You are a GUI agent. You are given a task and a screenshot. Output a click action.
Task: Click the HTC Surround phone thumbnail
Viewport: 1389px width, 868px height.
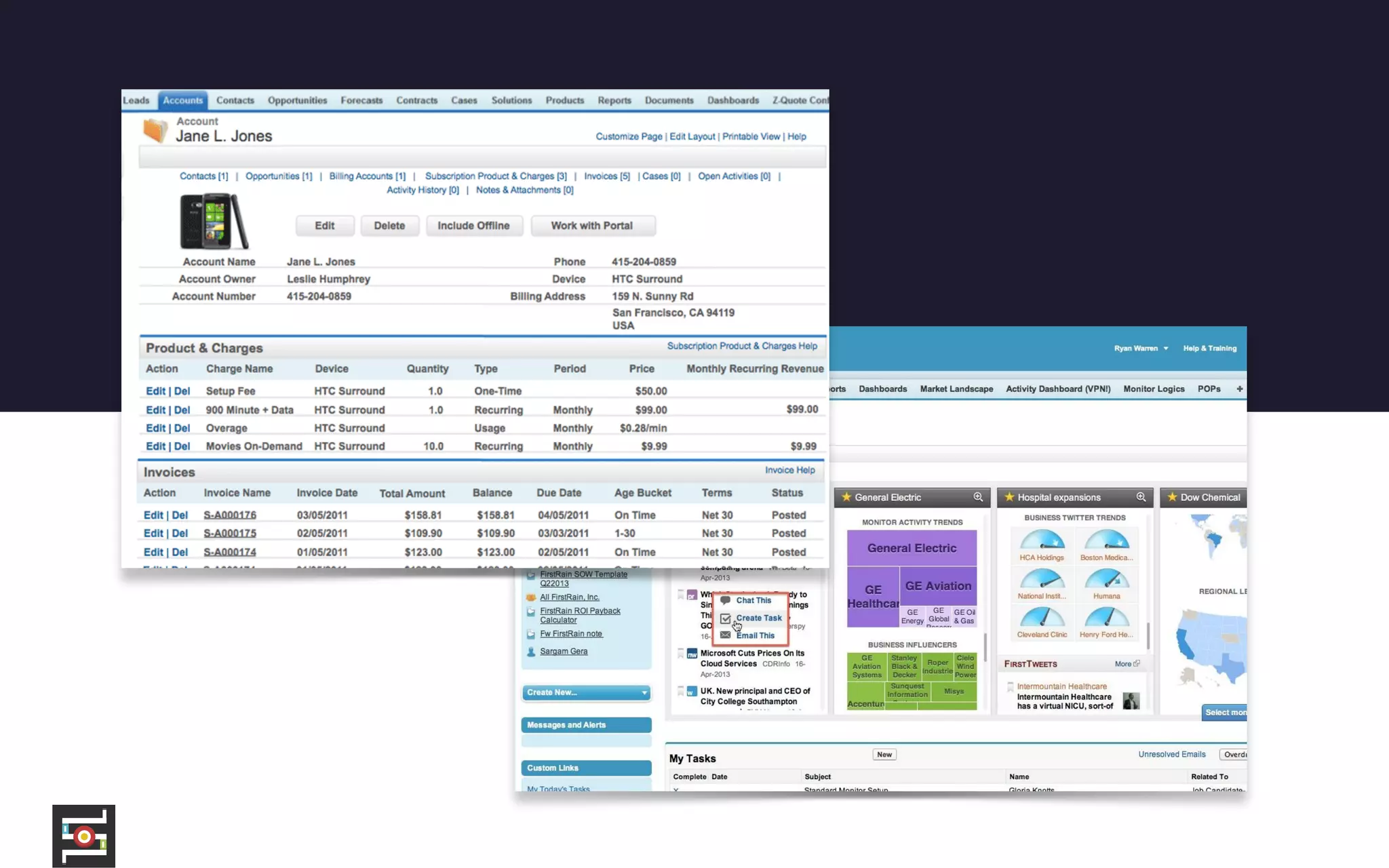[214, 221]
